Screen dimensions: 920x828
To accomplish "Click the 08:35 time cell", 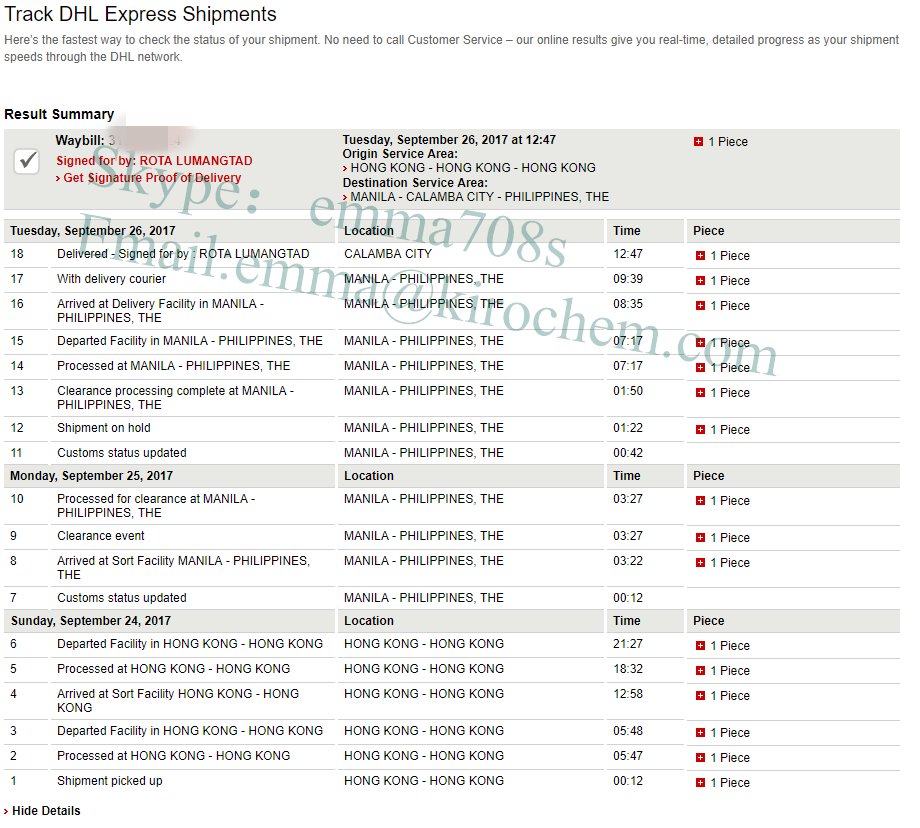I will (628, 304).
